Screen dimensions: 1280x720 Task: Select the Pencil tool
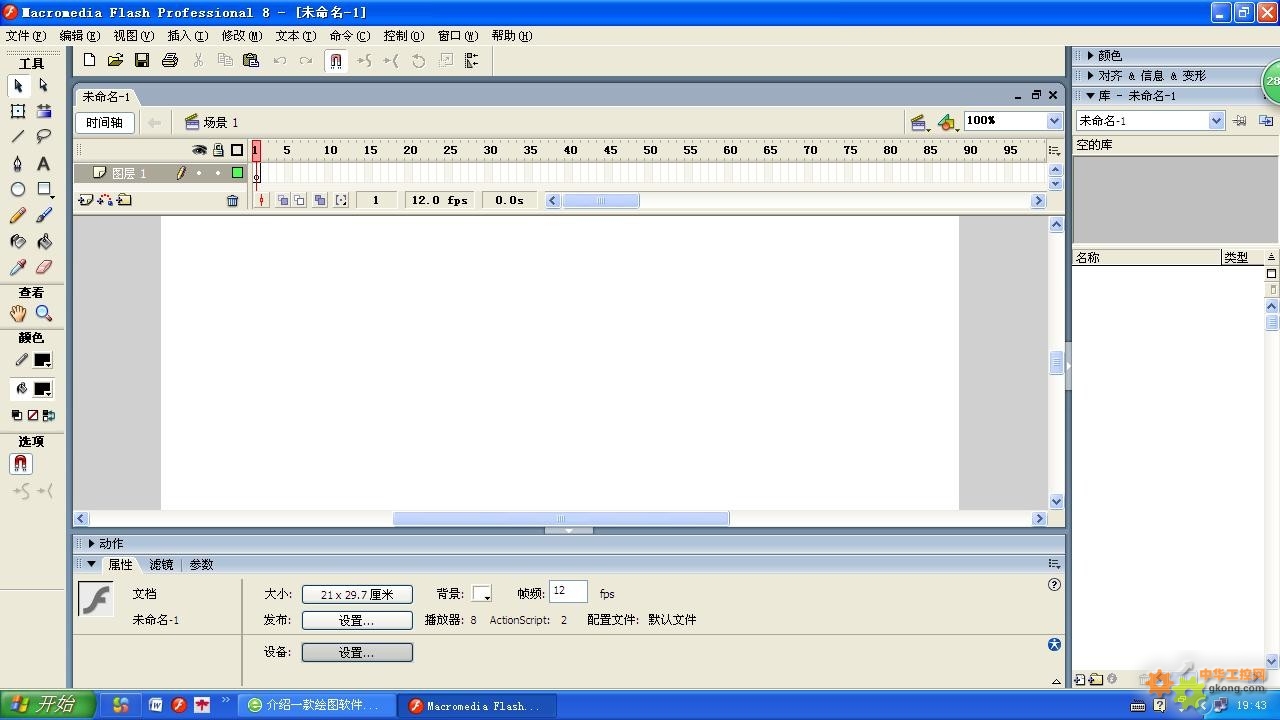(18, 215)
